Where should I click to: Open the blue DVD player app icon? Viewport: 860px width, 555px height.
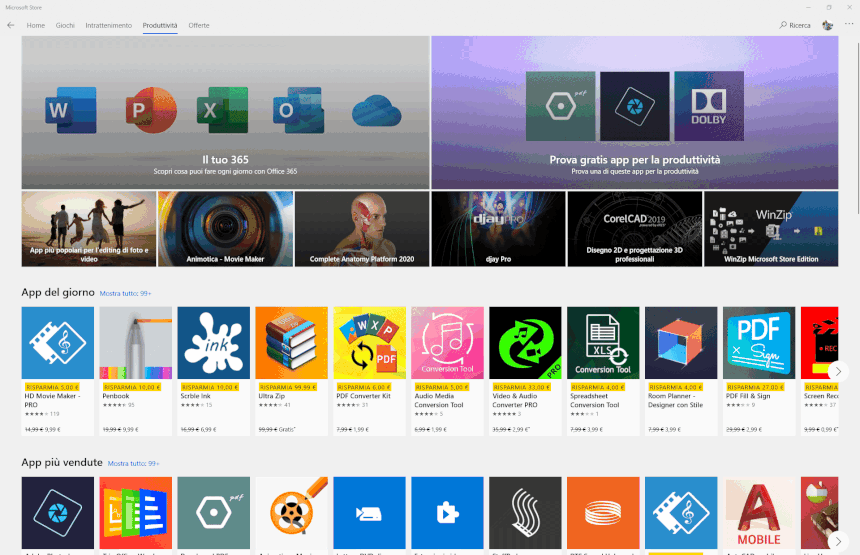point(370,513)
